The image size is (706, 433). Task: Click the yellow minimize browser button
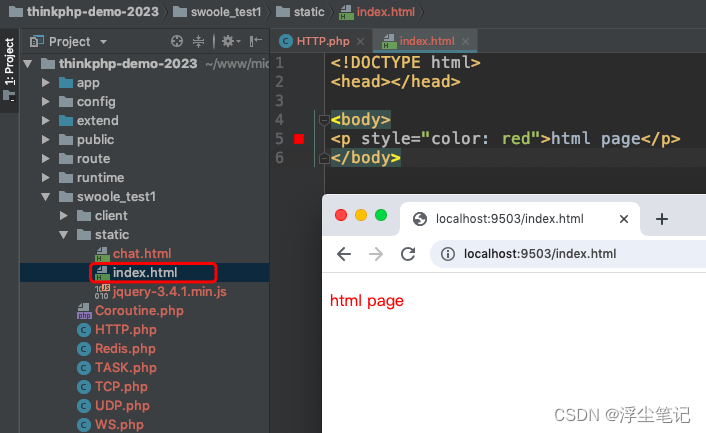click(361, 215)
